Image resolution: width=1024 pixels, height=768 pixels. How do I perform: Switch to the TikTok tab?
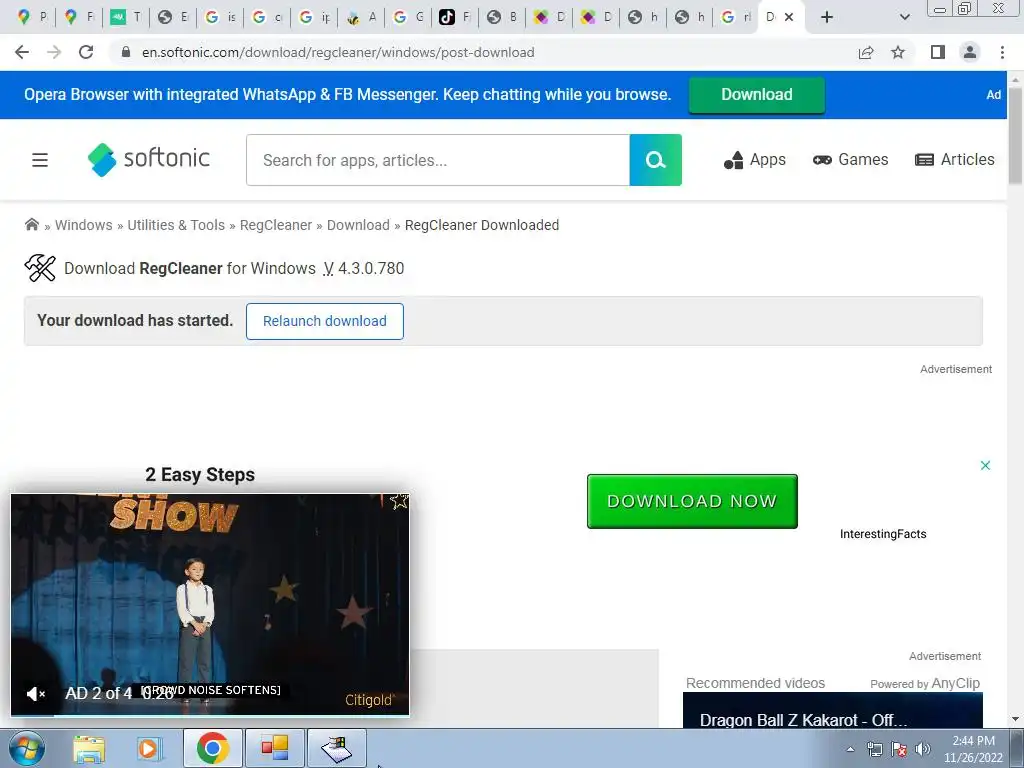coord(455,17)
